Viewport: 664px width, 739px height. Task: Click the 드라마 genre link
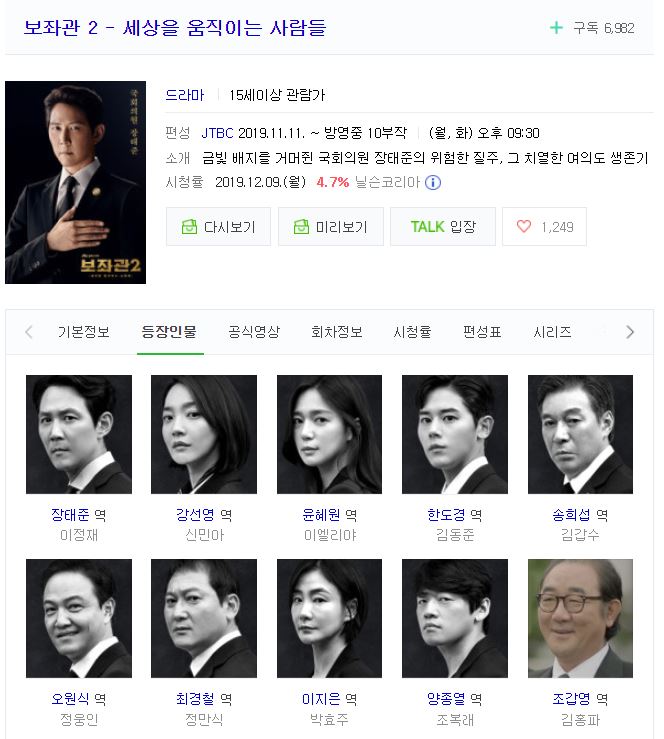click(185, 95)
